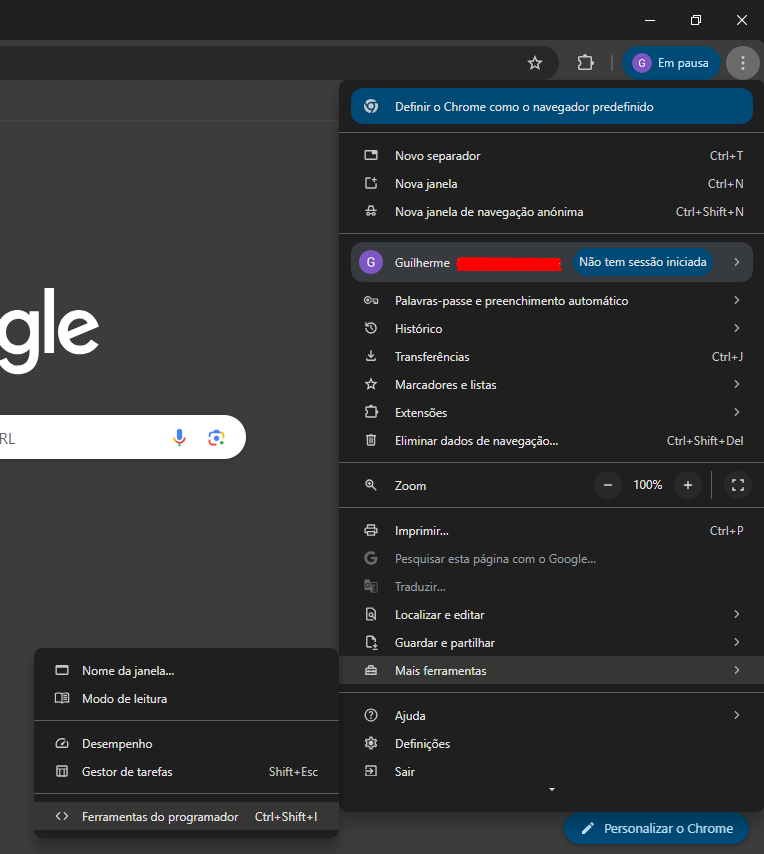Click the Em pausa profile chip
The height and width of the screenshot is (854, 764).
(671, 63)
